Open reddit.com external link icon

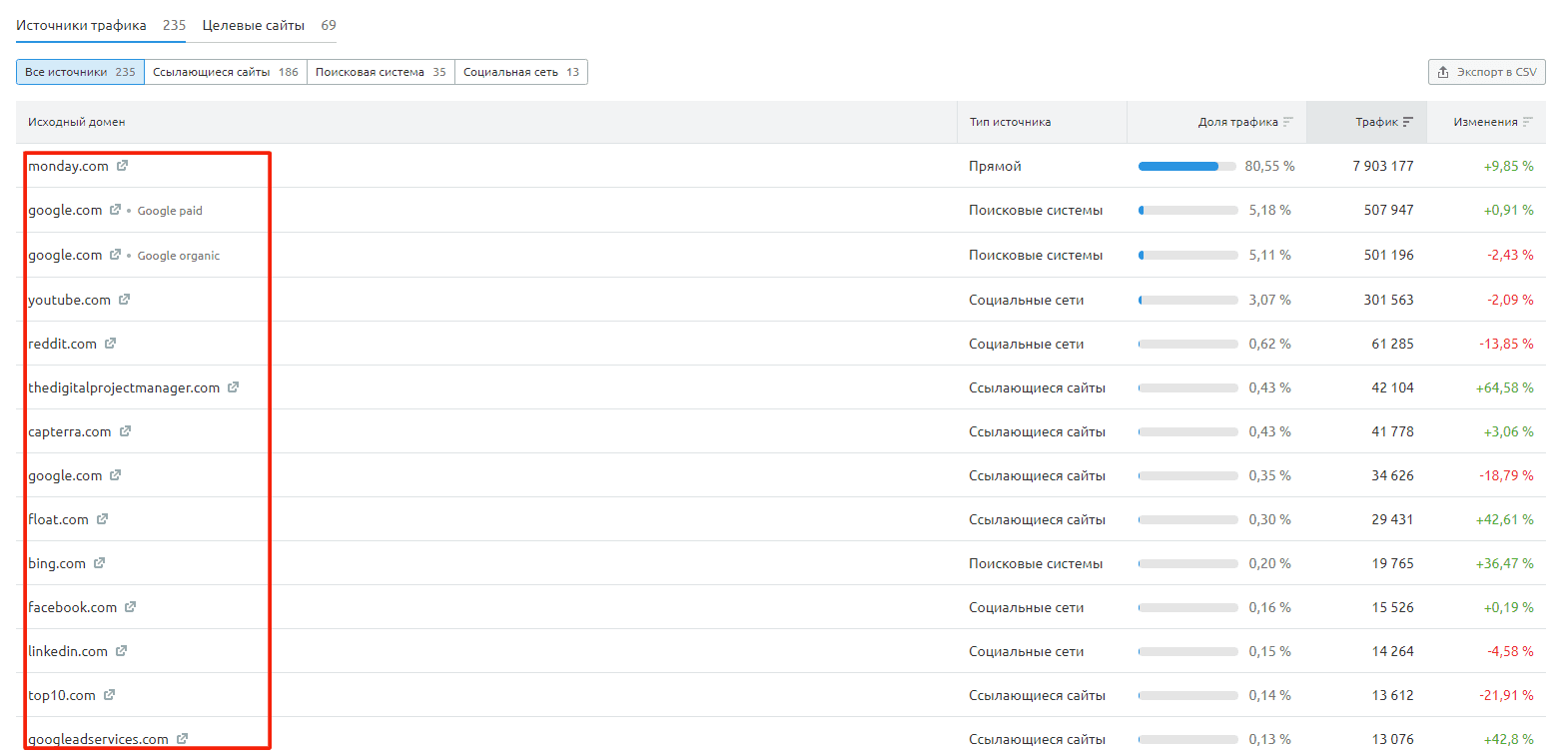[110, 344]
